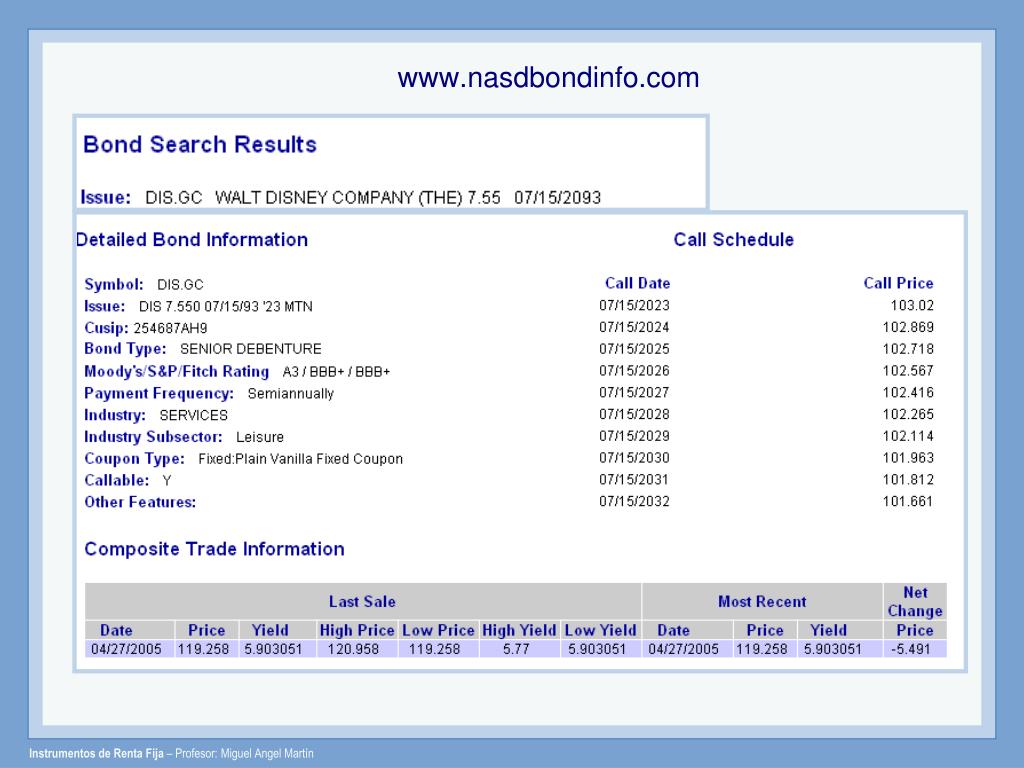
Task: Click high yield value 5.77
Action: point(516,649)
